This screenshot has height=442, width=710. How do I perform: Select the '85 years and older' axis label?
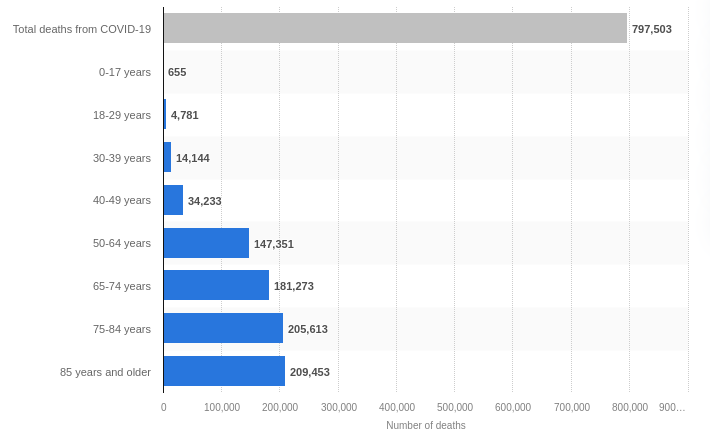[x=105, y=372]
